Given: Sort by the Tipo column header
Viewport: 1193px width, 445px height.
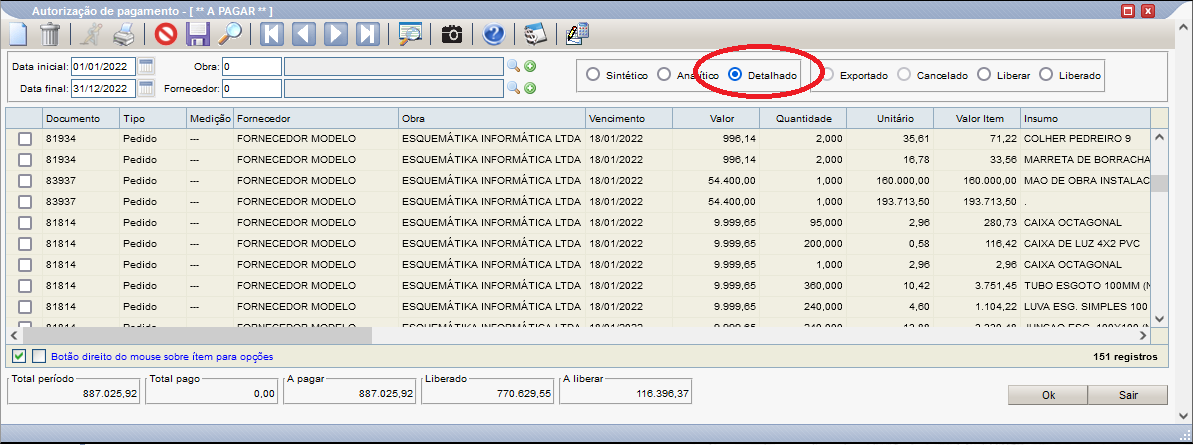Looking at the screenshot, I should 153,119.
